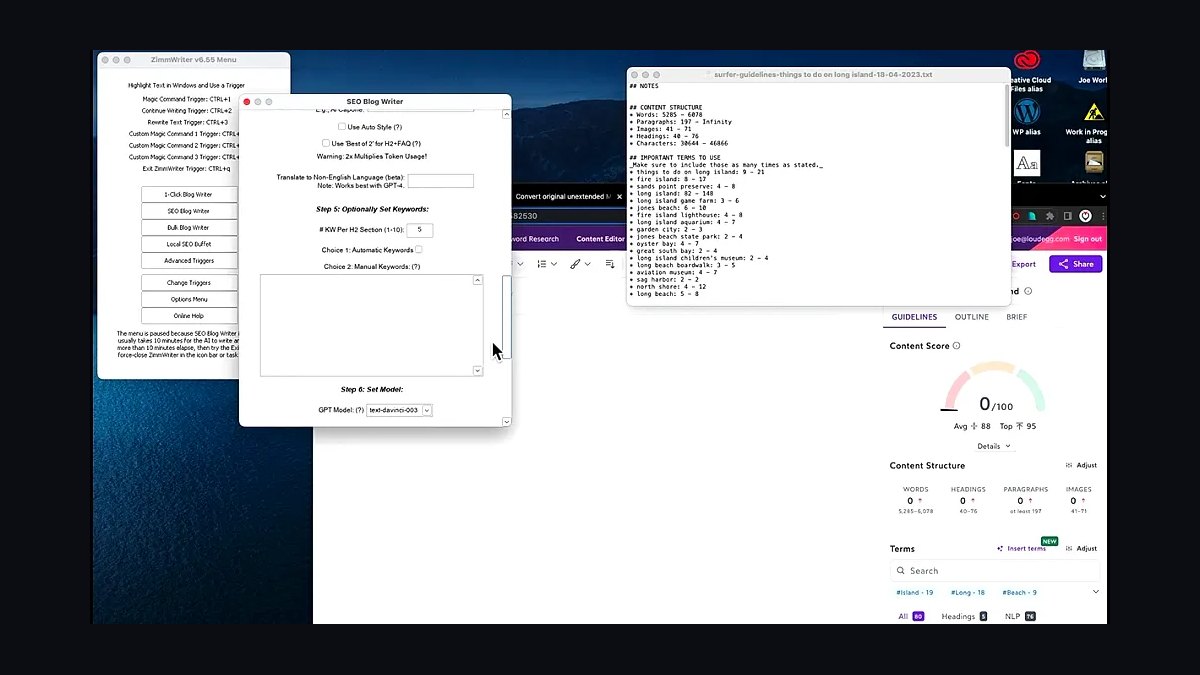
Task: Click the Search terms input field
Action: click(995, 571)
